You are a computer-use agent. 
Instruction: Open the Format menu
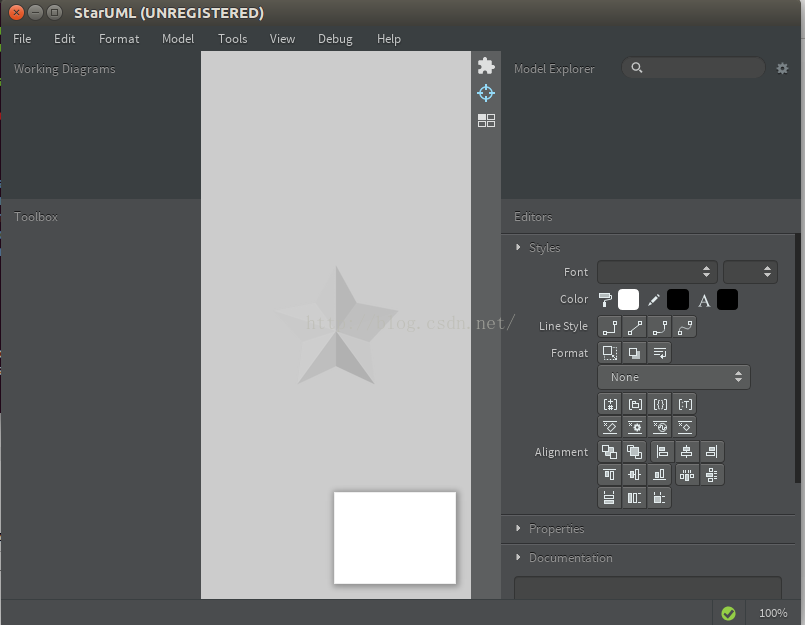[119, 39]
